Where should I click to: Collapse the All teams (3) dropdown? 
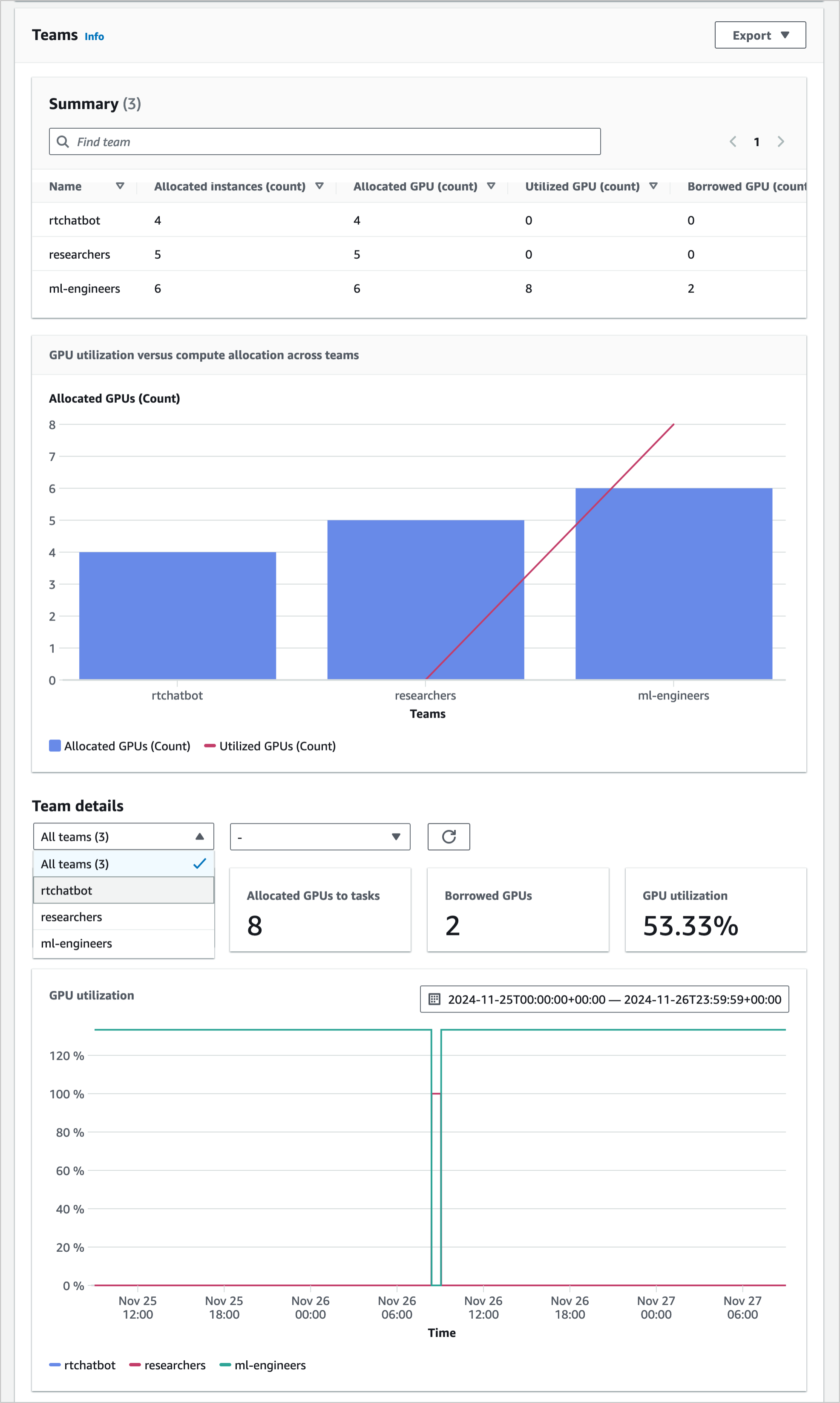coord(124,836)
